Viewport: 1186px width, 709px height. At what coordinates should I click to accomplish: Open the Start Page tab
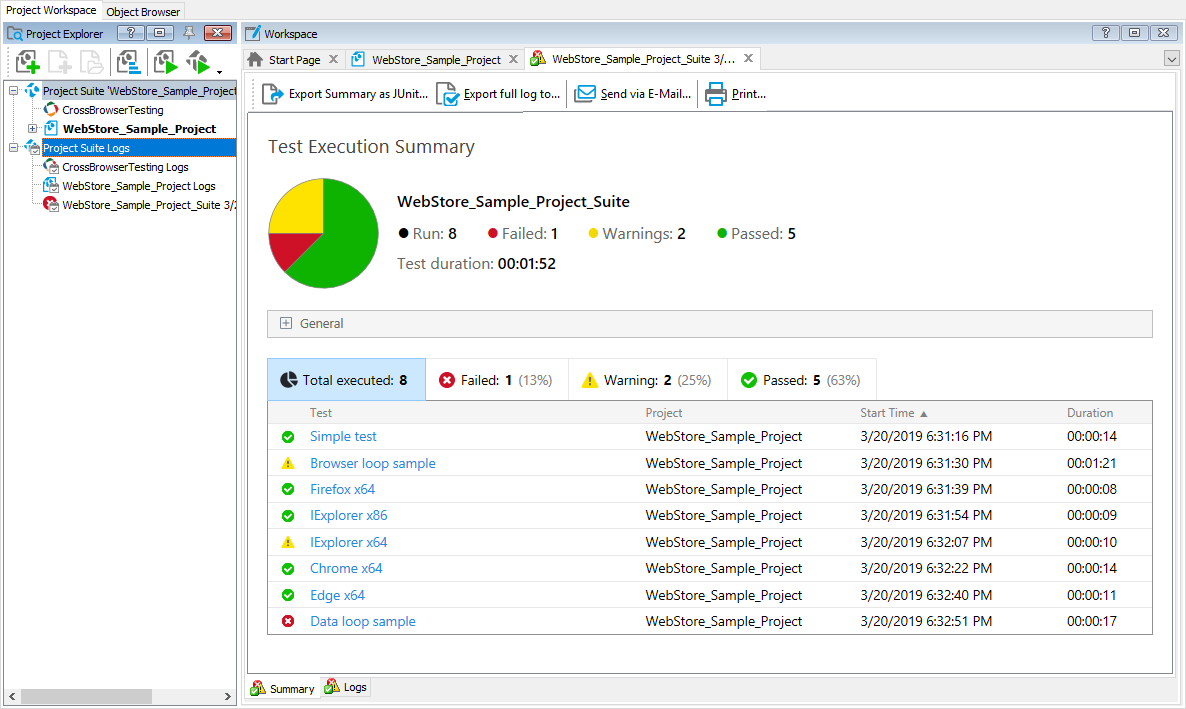click(293, 58)
